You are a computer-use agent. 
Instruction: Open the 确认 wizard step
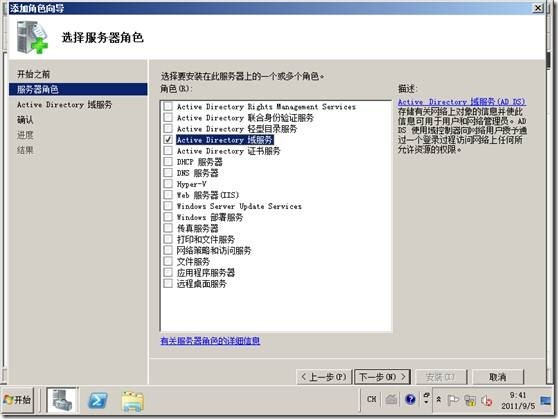coord(25,120)
